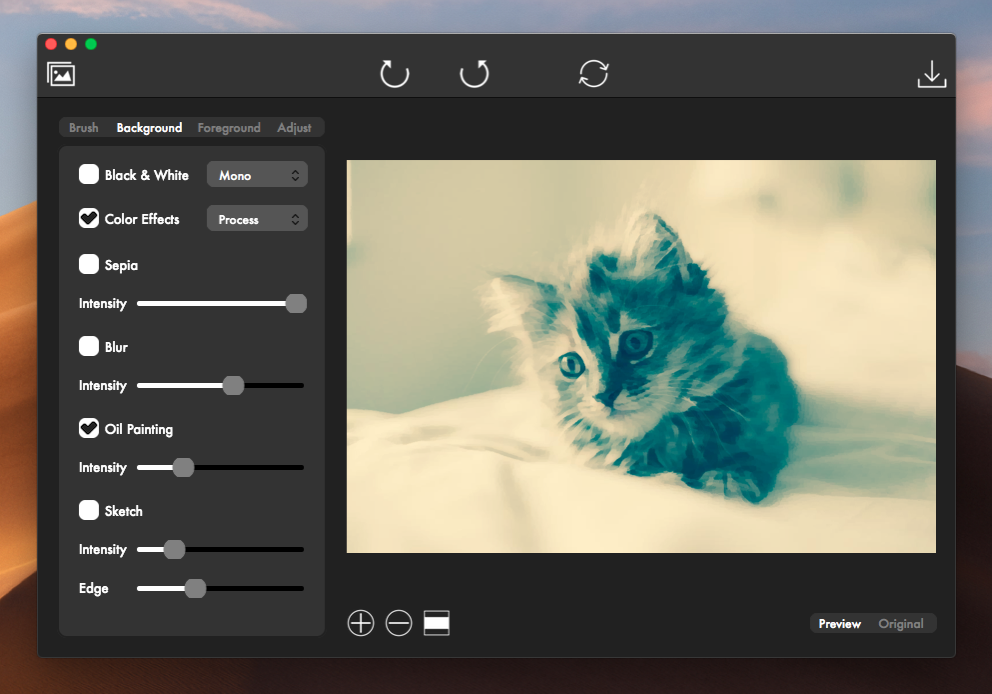The height and width of the screenshot is (694, 992).
Task: Enable the Sepia checkbox
Action: [x=89, y=265]
